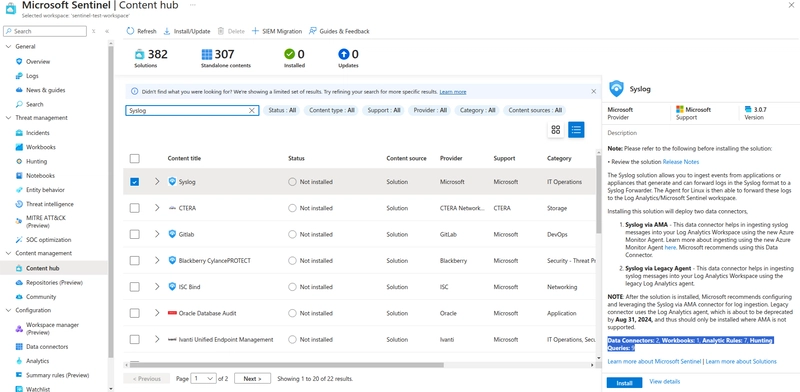Click the horizontal scrollbar under the table

[286, 365]
